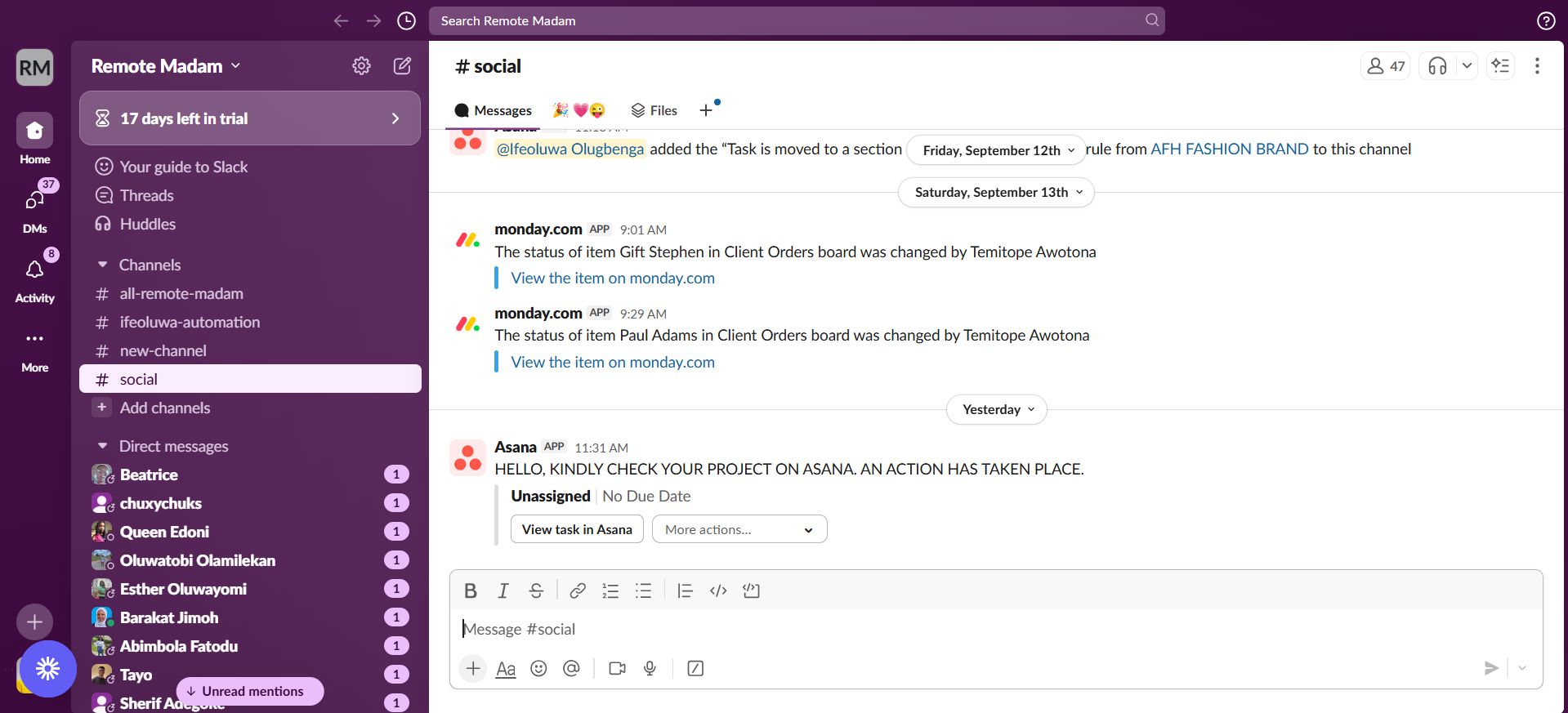This screenshot has height=713, width=1568.
Task: Open channel more actions vertical dots
Action: pyautogui.click(x=1537, y=66)
